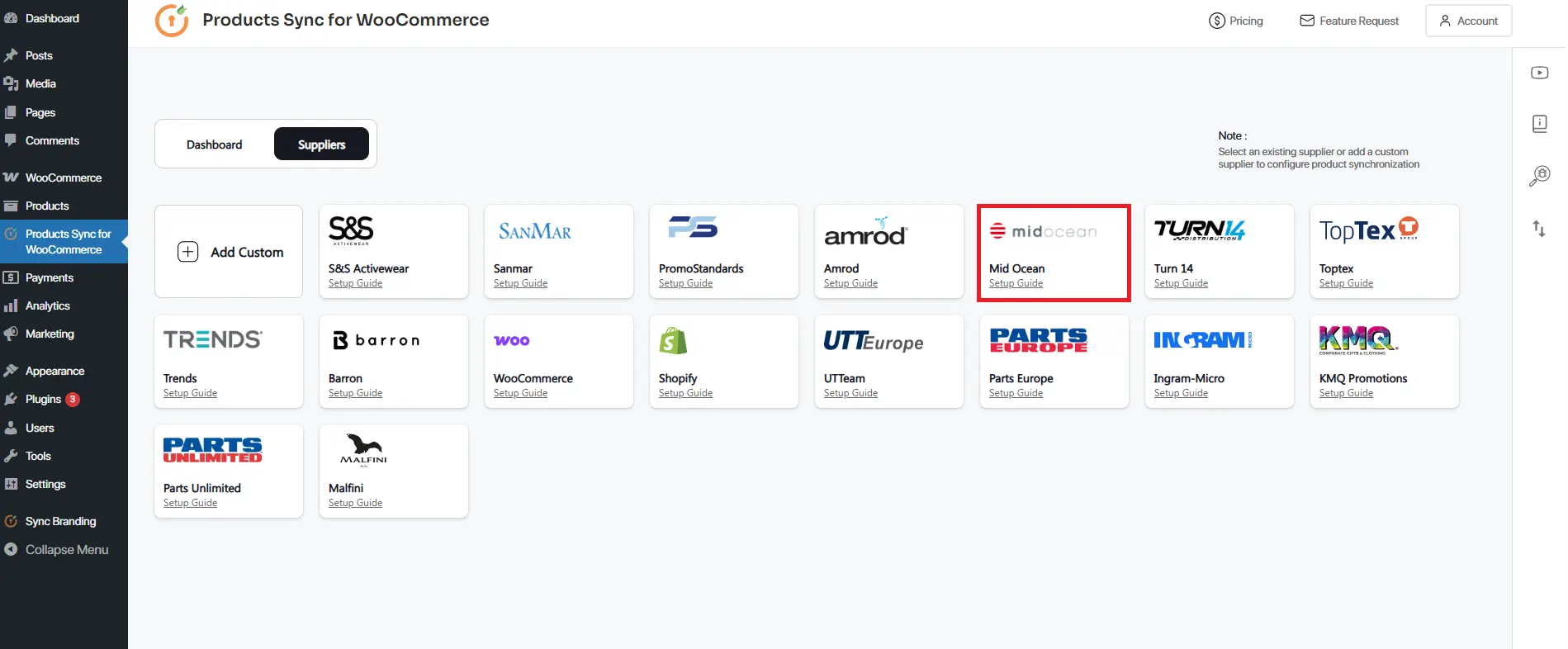Viewport: 1568px width, 649px height.
Task: Open Sync Branding menu item
Action: point(64,521)
